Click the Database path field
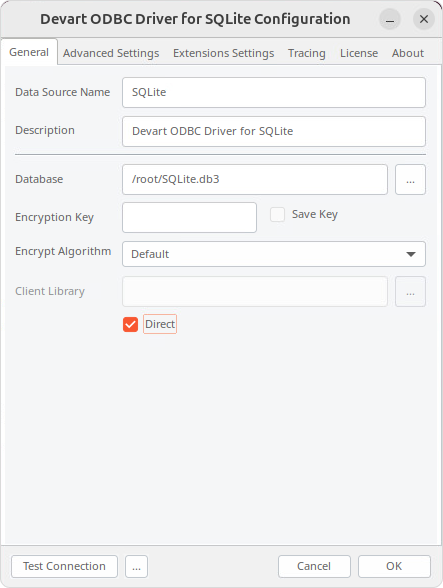 [x=255, y=179]
